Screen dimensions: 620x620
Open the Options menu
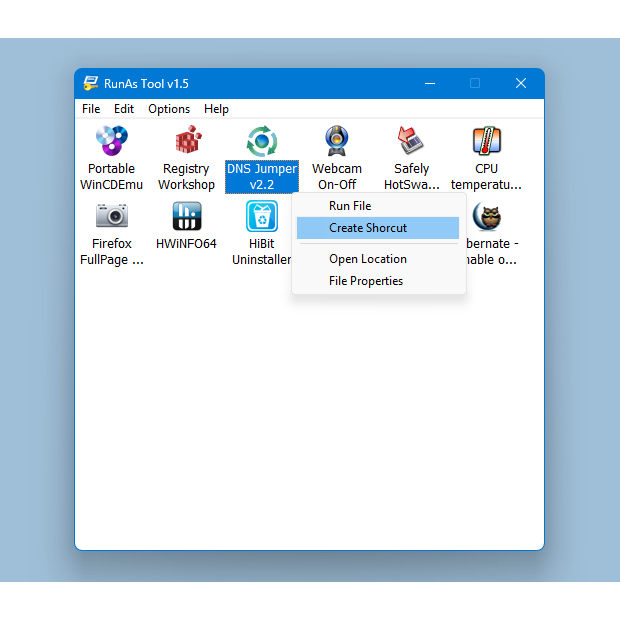tap(169, 109)
